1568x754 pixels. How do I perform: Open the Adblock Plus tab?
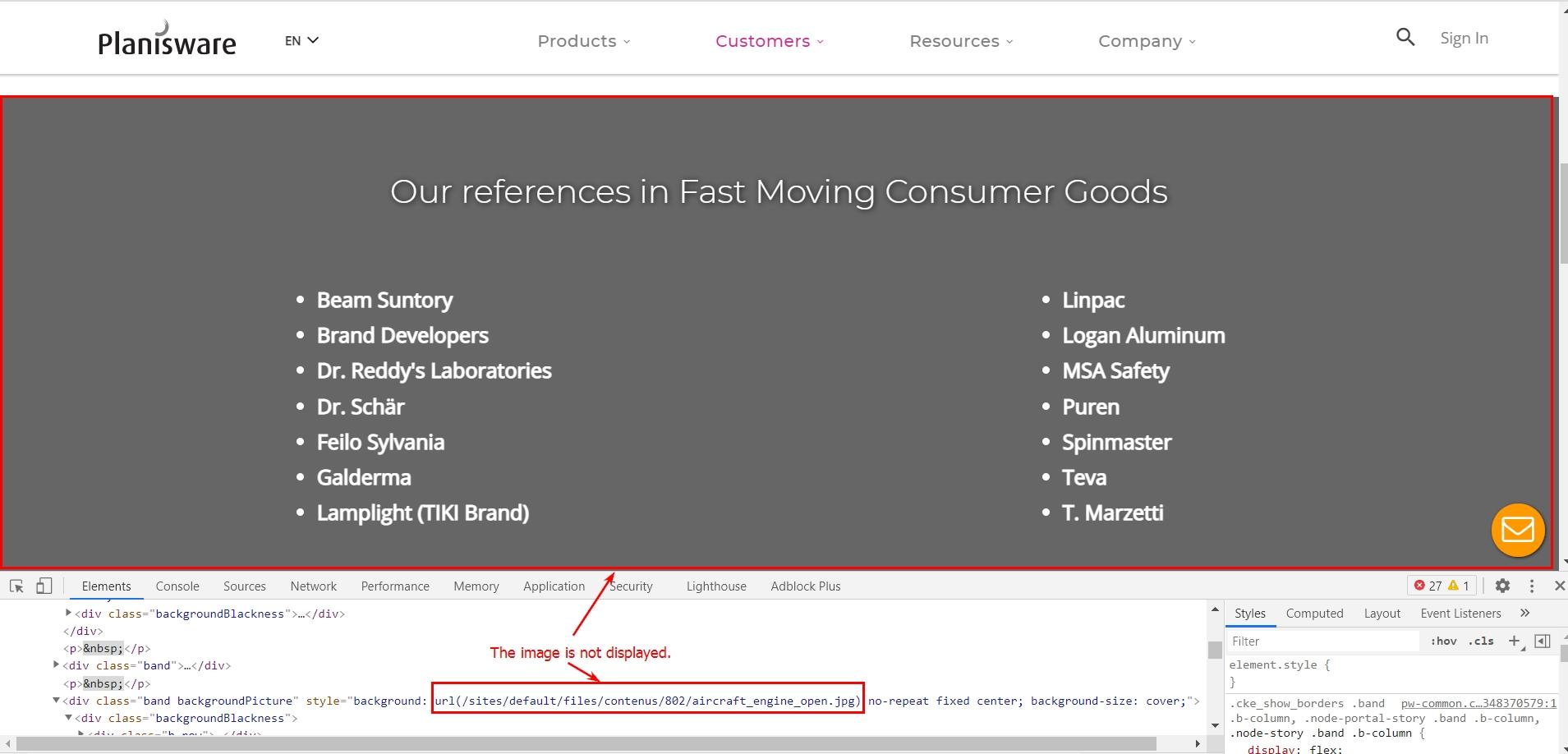pyautogui.click(x=806, y=586)
